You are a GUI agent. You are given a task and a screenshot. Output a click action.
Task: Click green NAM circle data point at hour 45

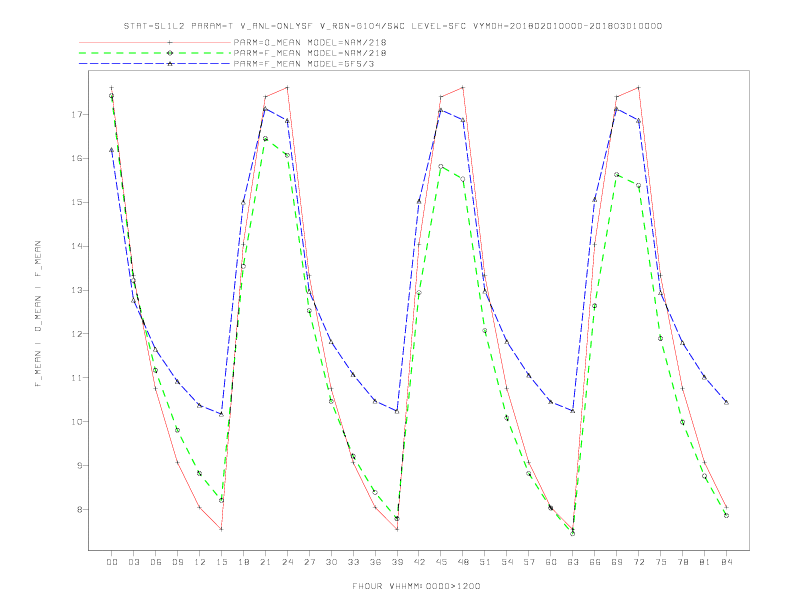[441, 167]
